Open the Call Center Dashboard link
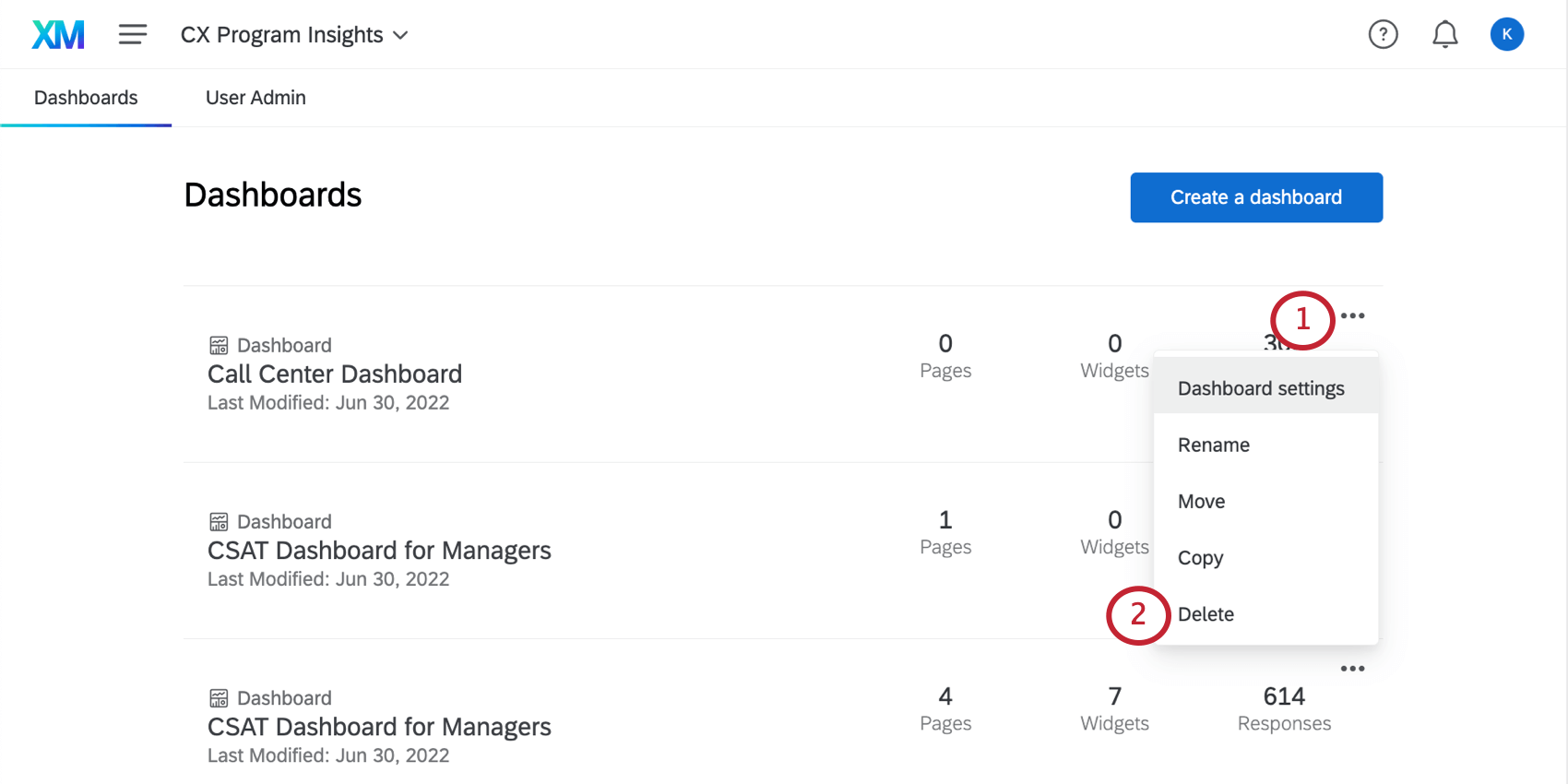The image size is (1568, 784). click(x=335, y=374)
